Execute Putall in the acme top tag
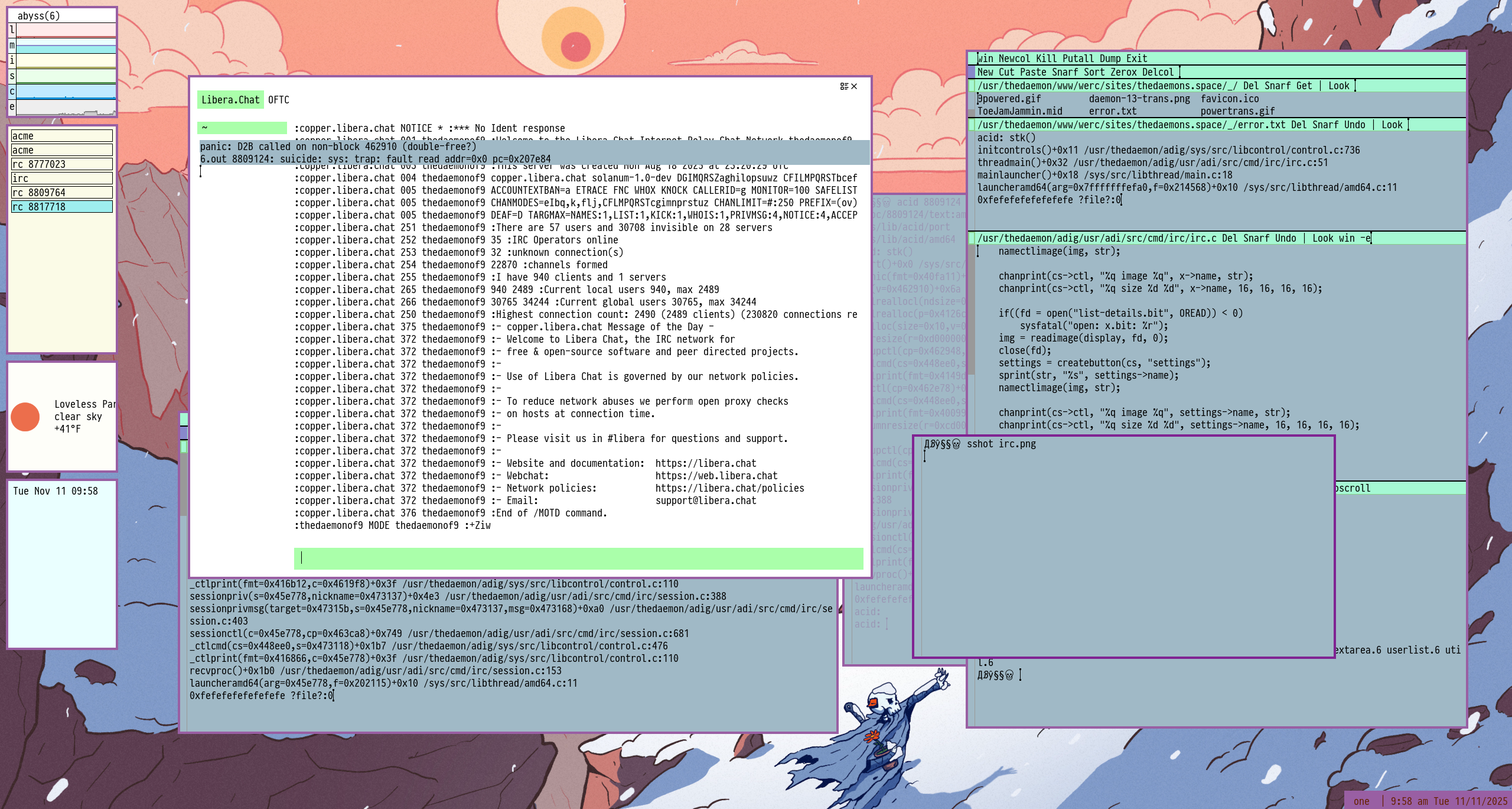Screen dimensions: 1512x809 point(1078,59)
